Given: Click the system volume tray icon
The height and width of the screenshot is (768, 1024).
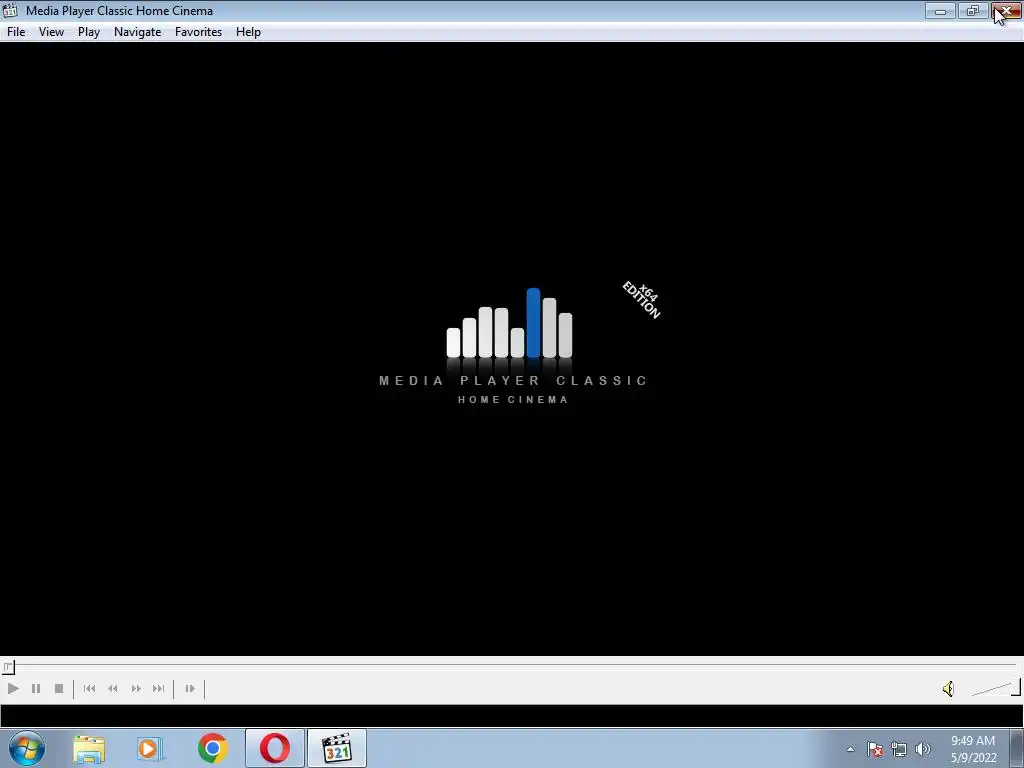Looking at the screenshot, I should [x=923, y=749].
